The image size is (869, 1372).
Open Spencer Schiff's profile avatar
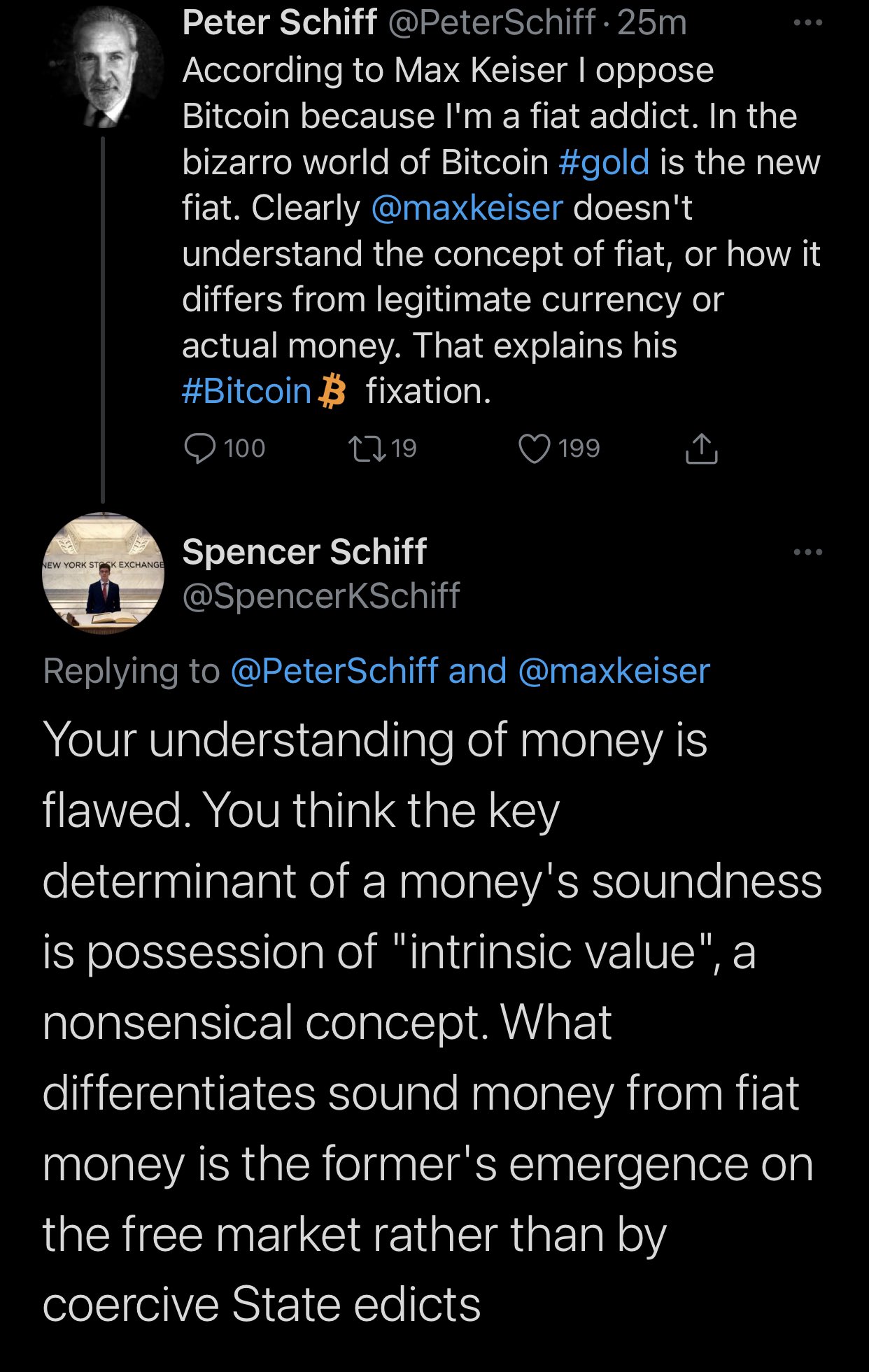click(104, 574)
